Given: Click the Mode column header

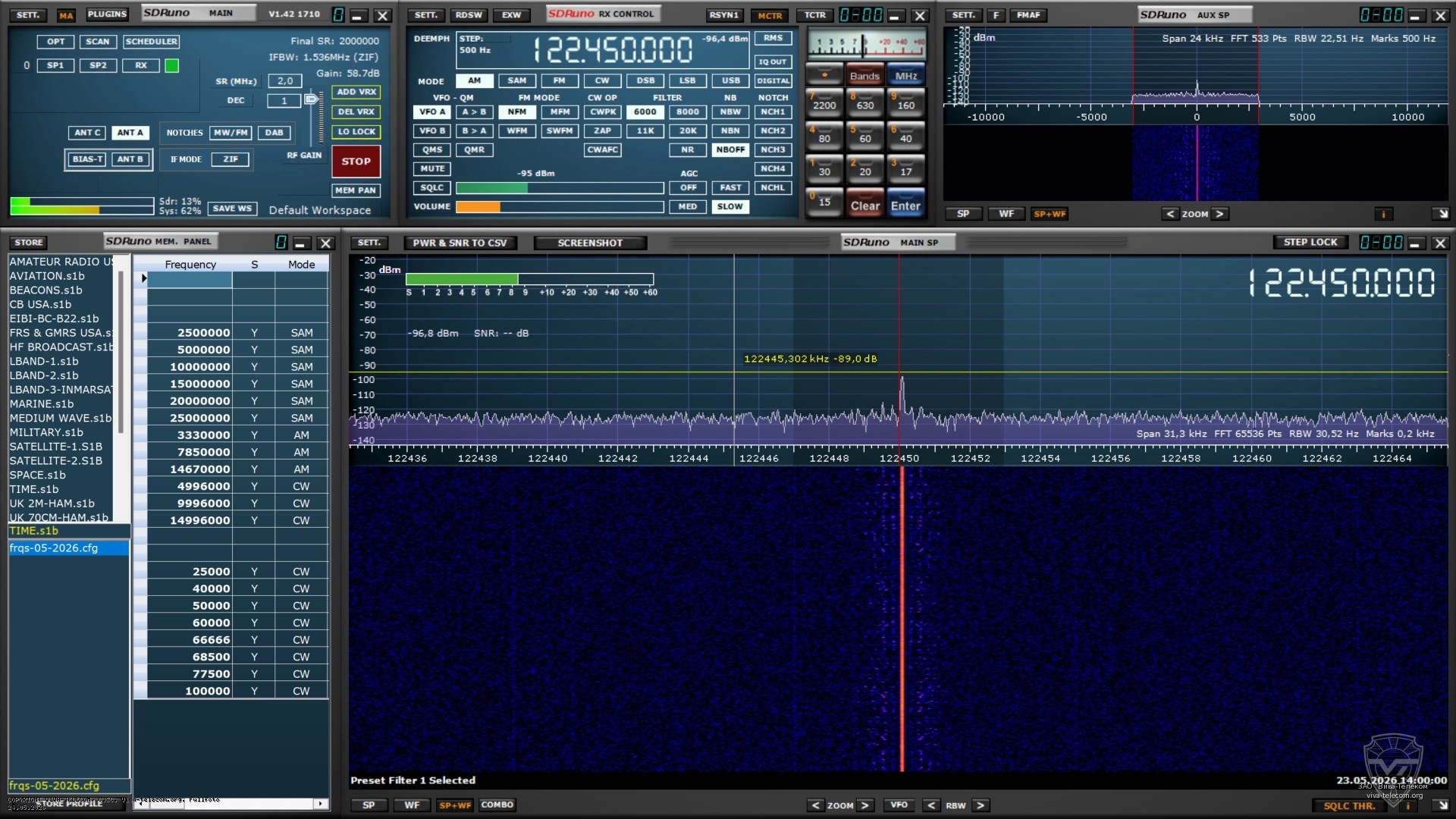Looking at the screenshot, I should pos(301,264).
